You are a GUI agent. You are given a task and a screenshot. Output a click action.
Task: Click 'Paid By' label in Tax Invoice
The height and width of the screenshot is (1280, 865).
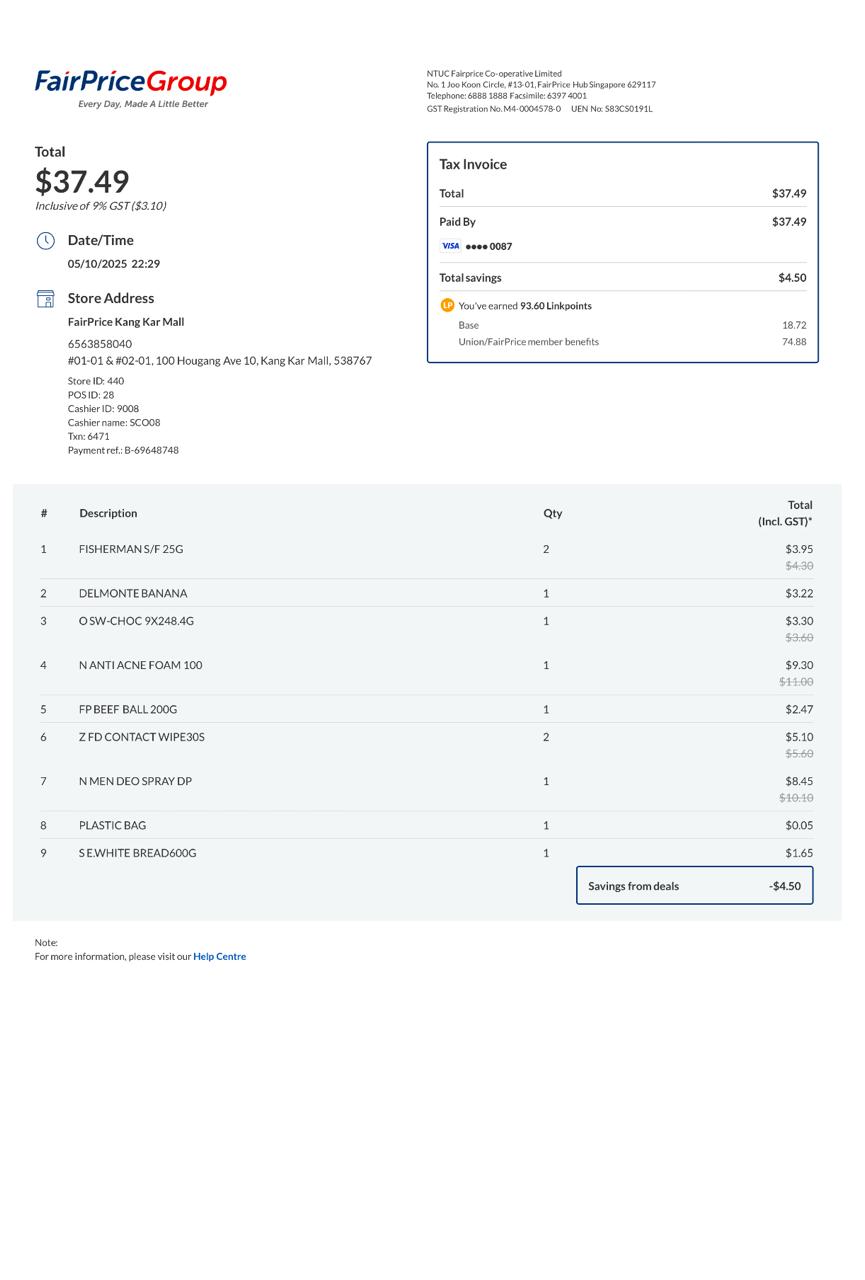point(457,222)
